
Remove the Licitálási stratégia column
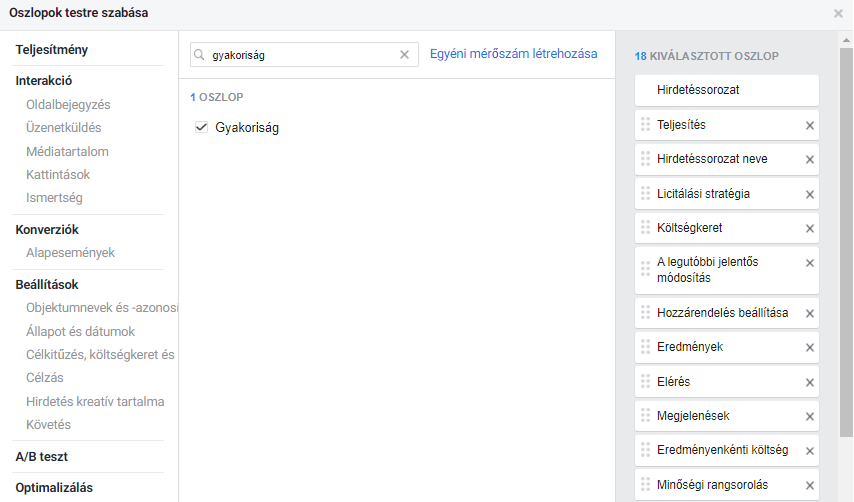[810, 194]
